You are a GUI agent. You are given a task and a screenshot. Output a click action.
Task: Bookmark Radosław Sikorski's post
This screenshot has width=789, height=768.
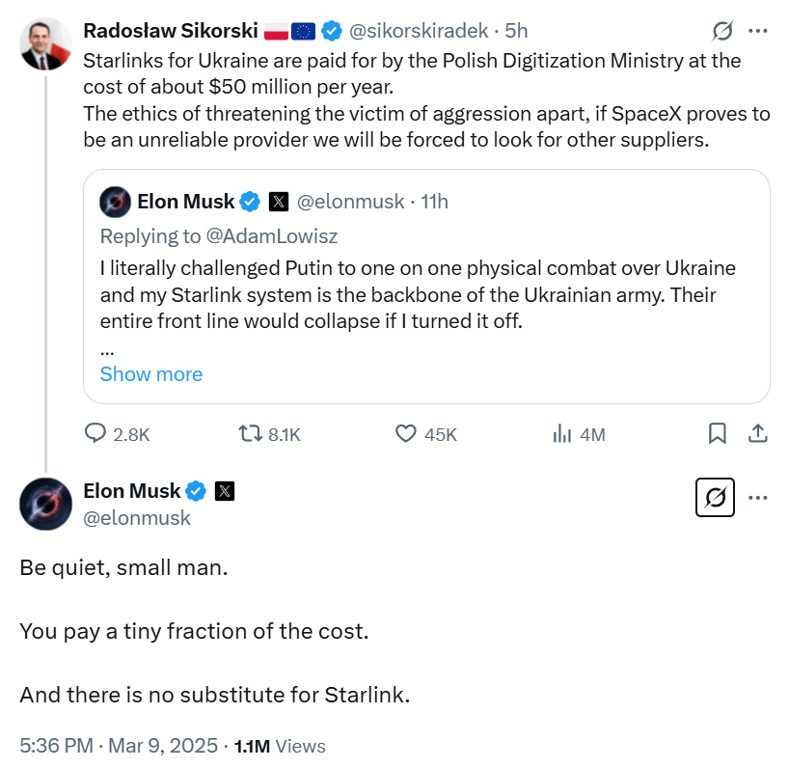pos(717,433)
